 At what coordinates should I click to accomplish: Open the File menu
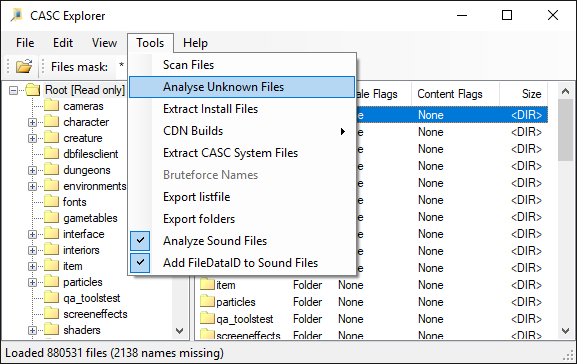coord(25,43)
